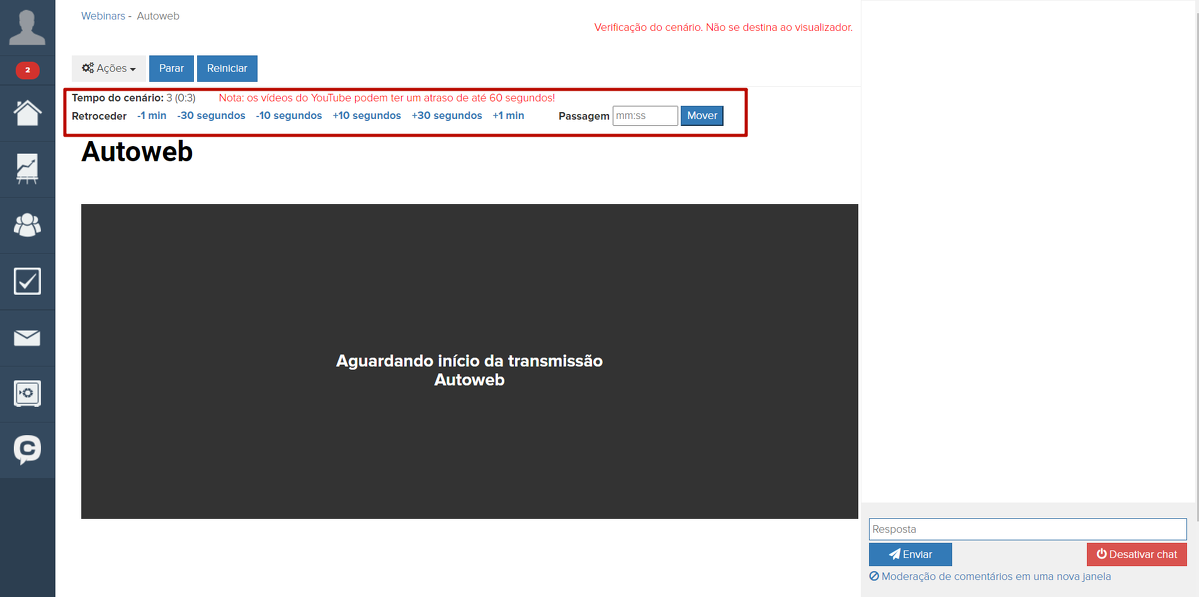Click the red notifications badge
The width and height of the screenshot is (1199, 597).
(x=27, y=70)
